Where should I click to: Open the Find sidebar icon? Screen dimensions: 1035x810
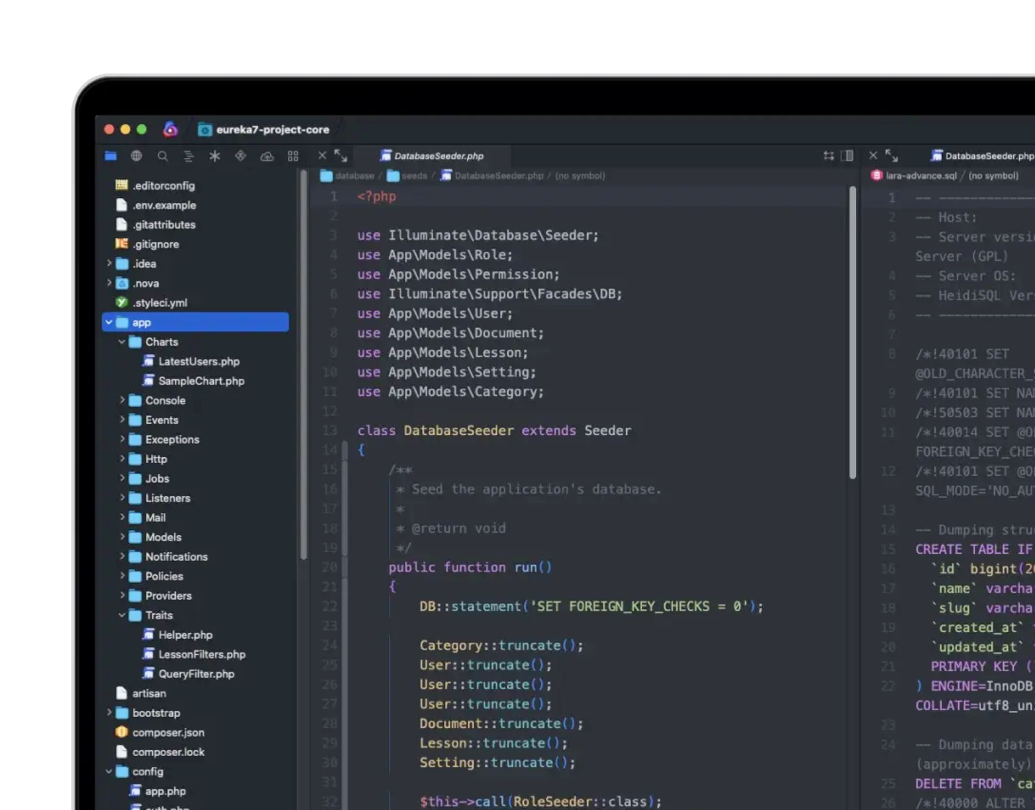(162, 157)
